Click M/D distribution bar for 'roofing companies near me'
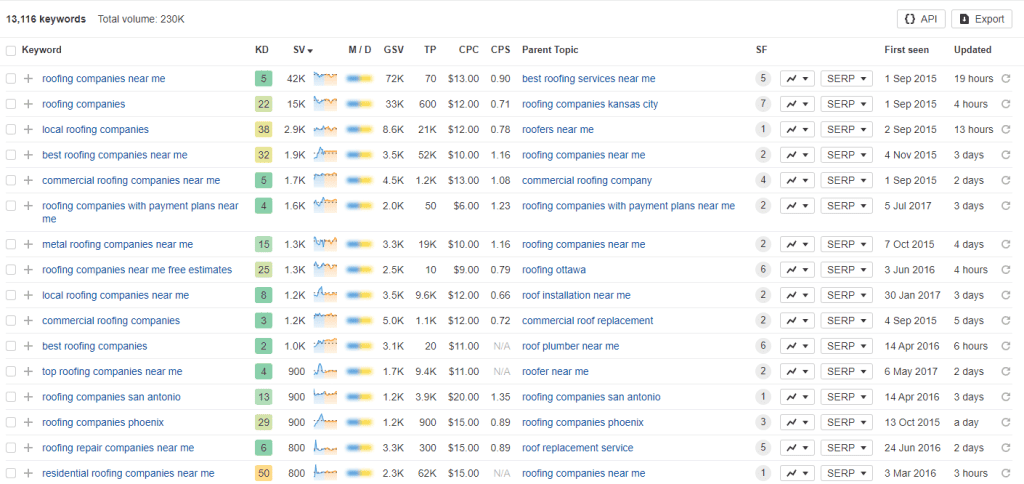This screenshot has height=484, width=1024. 359,78
